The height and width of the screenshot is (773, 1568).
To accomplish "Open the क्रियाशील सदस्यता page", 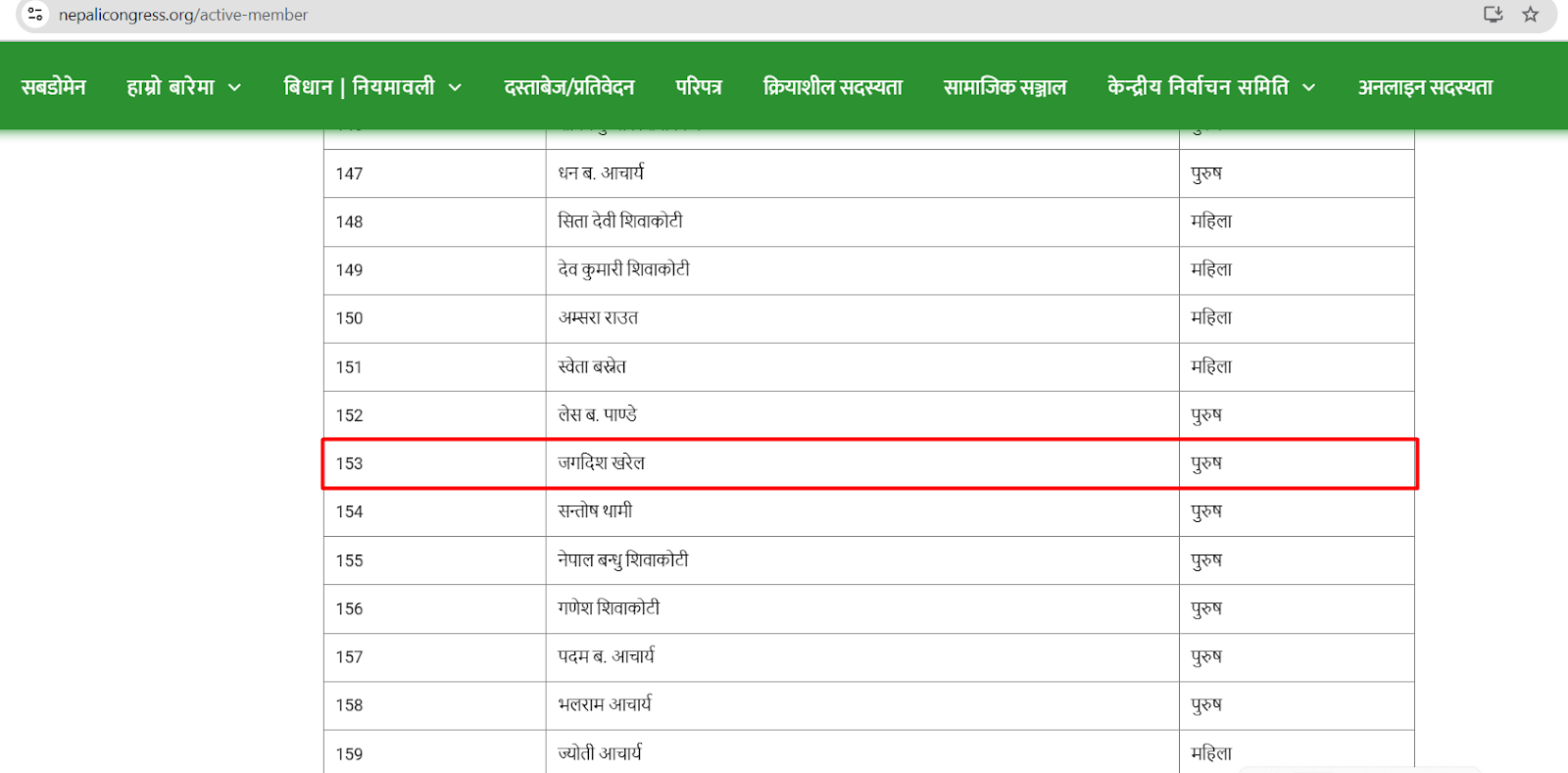I will (832, 87).
